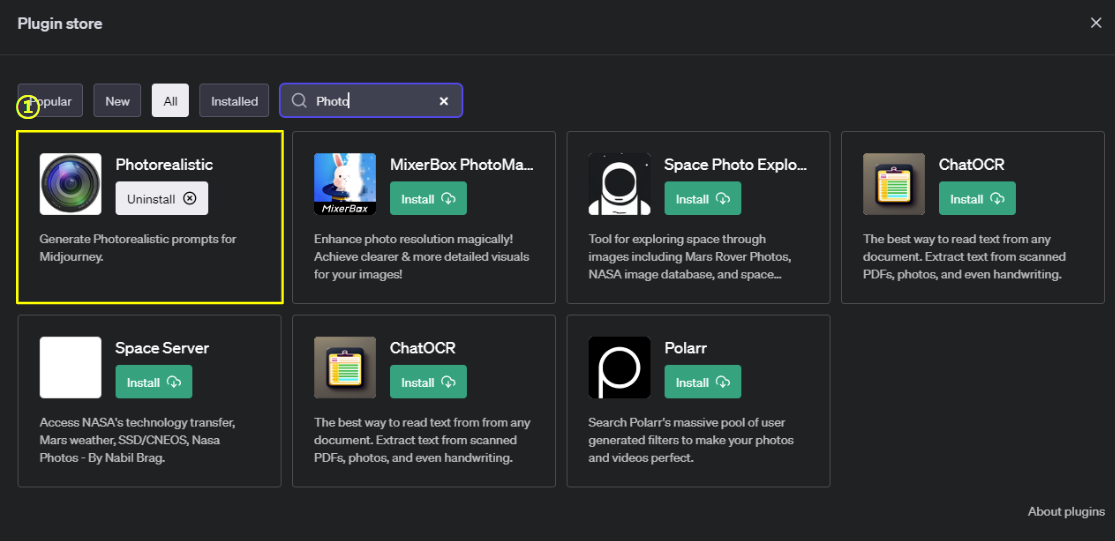Viewport: 1115px width, 541px height.
Task: Click 'Tool for exploring space' description
Action: pyautogui.click(x=690, y=256)
